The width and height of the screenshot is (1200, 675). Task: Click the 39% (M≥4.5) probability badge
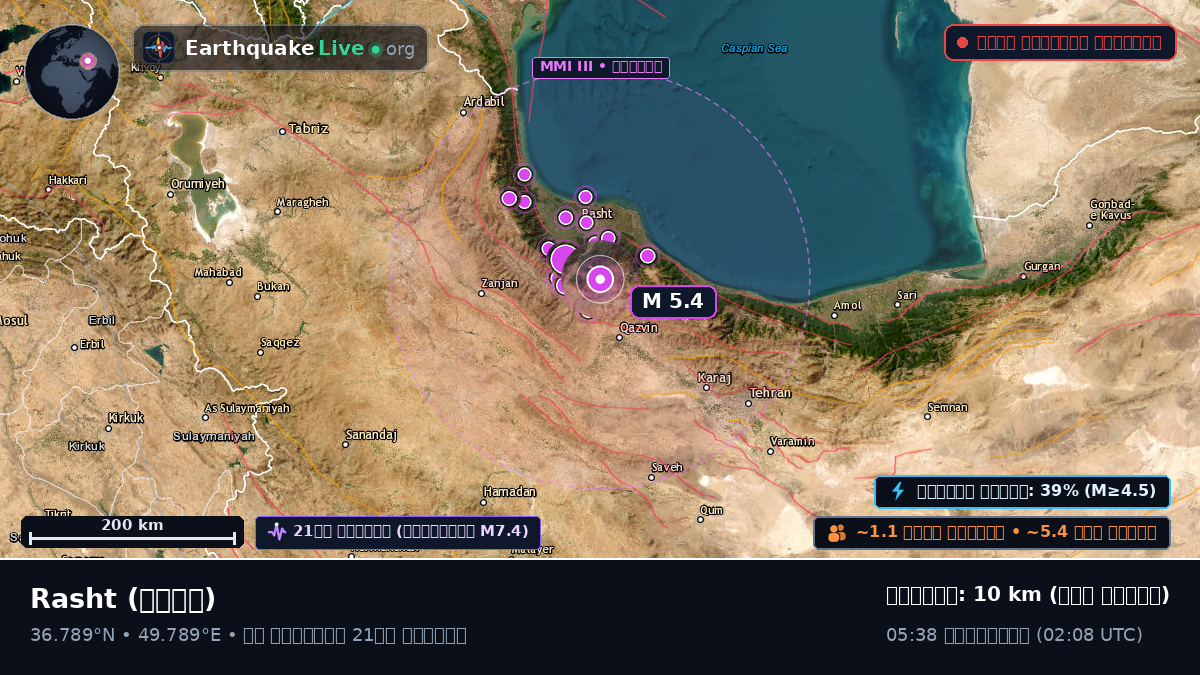(1023, 491)
